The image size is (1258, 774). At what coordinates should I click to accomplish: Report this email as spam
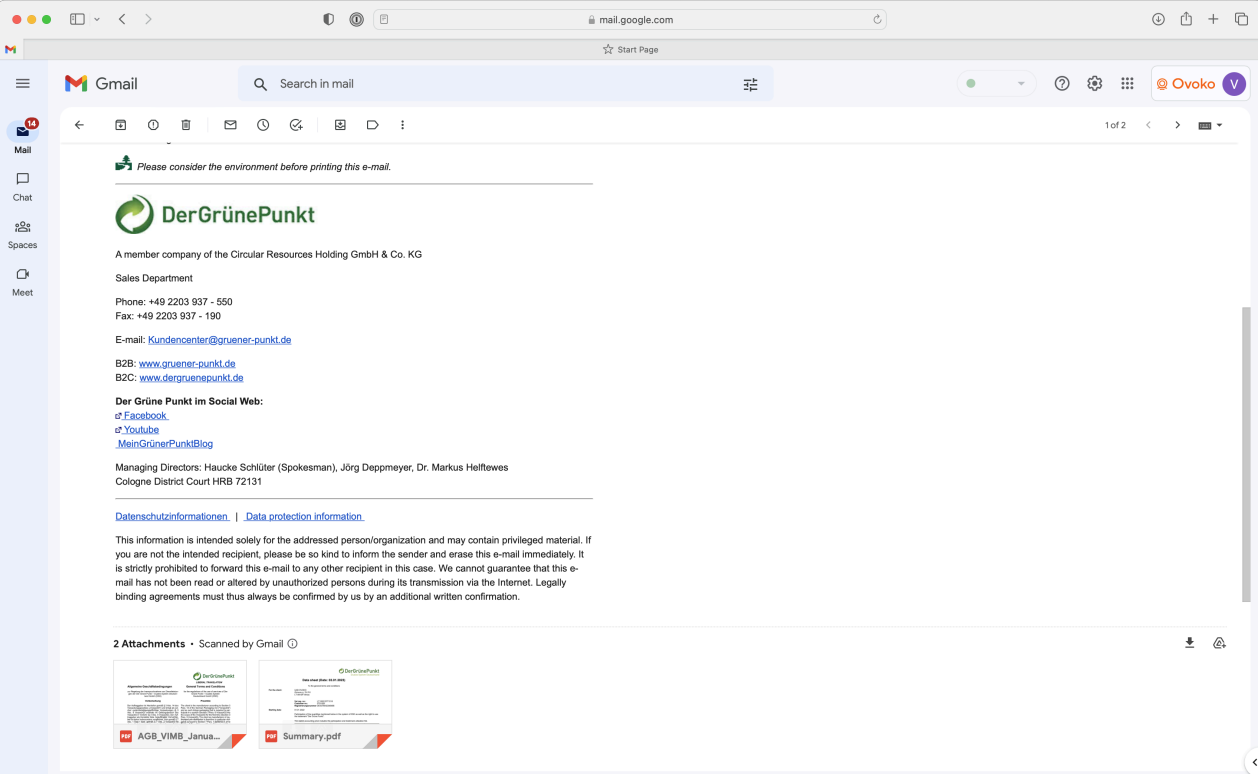click(153, 125)
